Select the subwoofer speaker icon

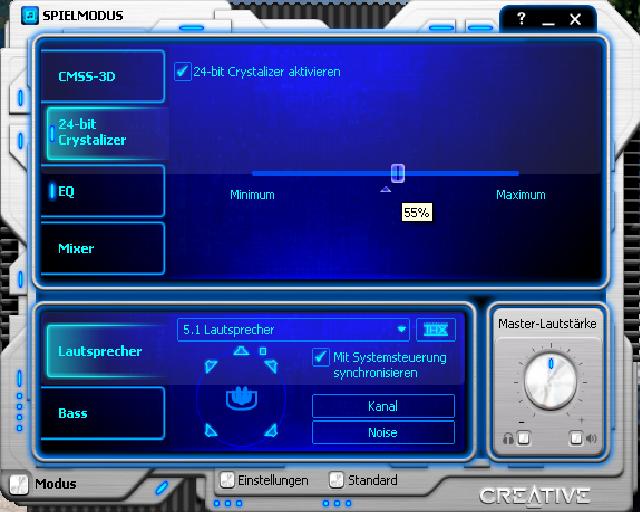(x=263, y=351)
